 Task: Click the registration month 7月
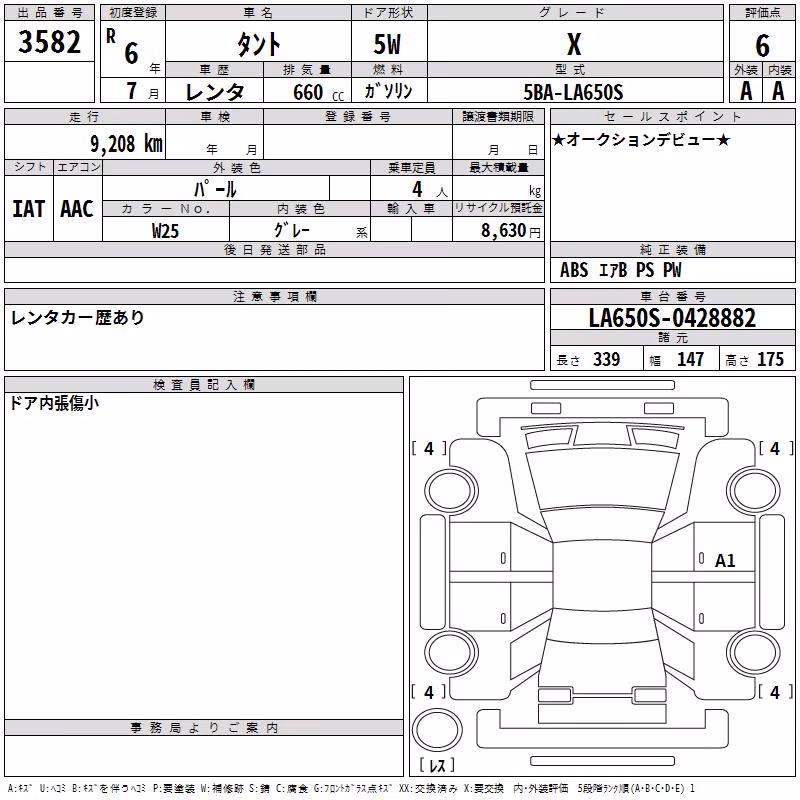[142, 91]
